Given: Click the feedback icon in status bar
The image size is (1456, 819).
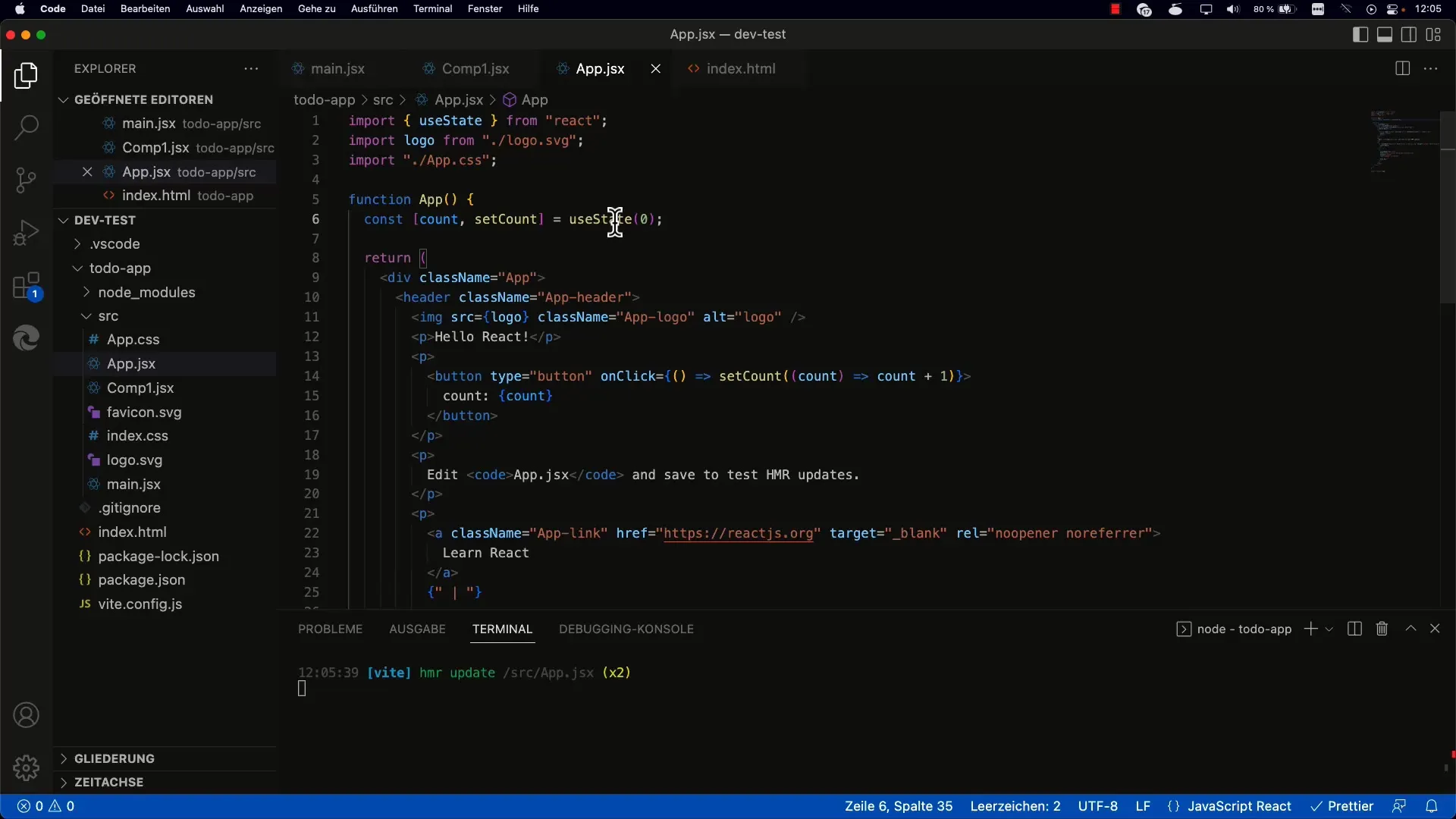Looking at the screenshot, I should 1399,806.
